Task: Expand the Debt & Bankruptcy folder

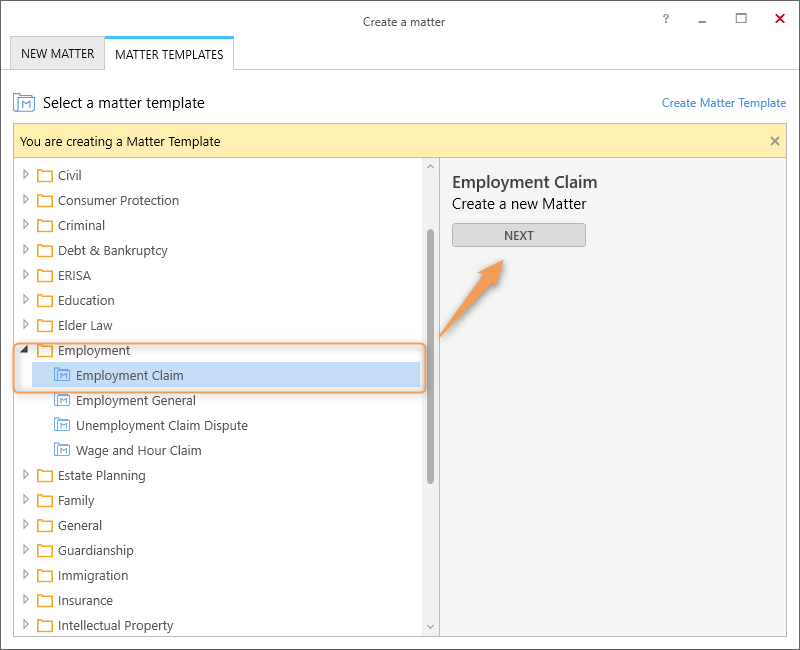Action: (26, 249)
